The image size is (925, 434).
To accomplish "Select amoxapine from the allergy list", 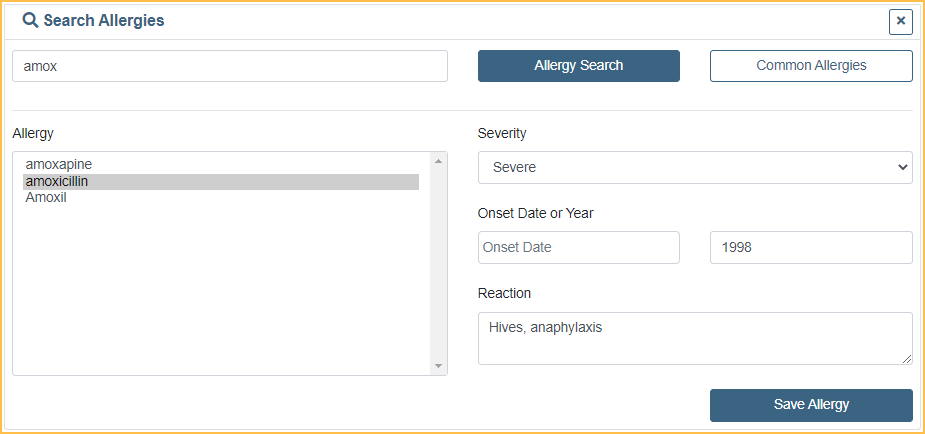I will click(x=59, y=164).
